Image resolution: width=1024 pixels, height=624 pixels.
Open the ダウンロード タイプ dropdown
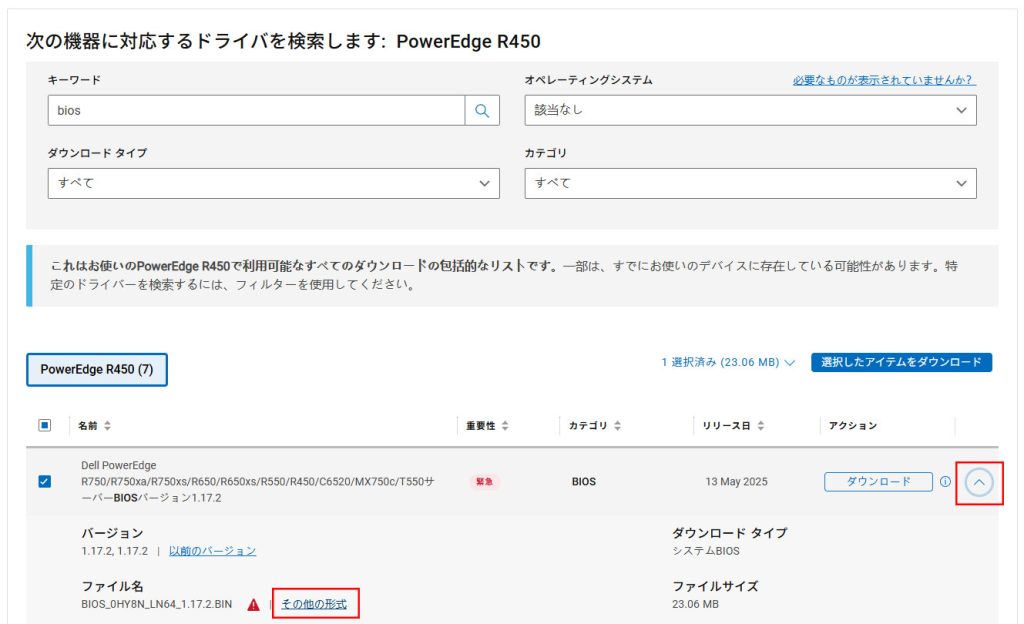pos(274,183)
